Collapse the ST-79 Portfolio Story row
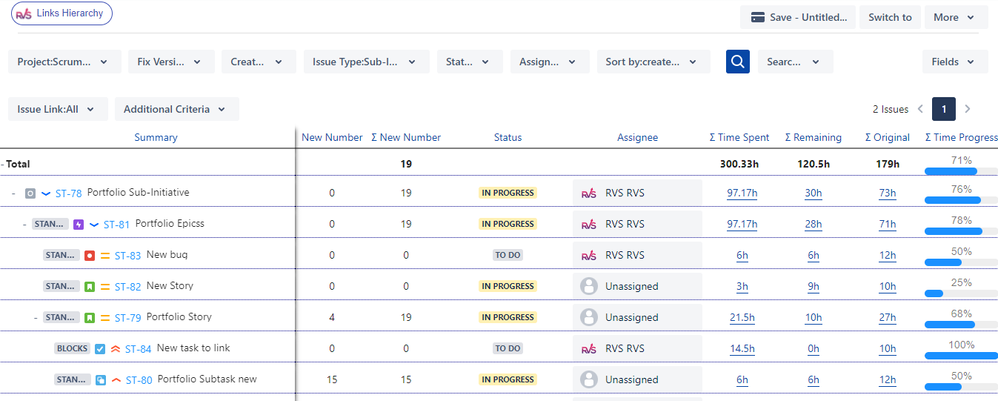This screenshot has width=998, height=401. 36,318
